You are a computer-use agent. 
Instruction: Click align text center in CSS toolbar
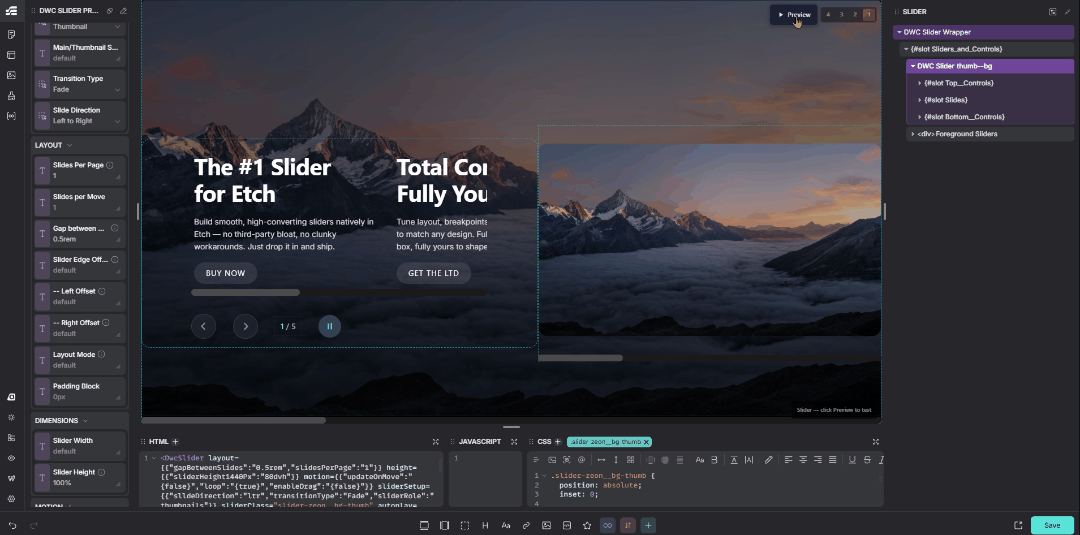803,459
